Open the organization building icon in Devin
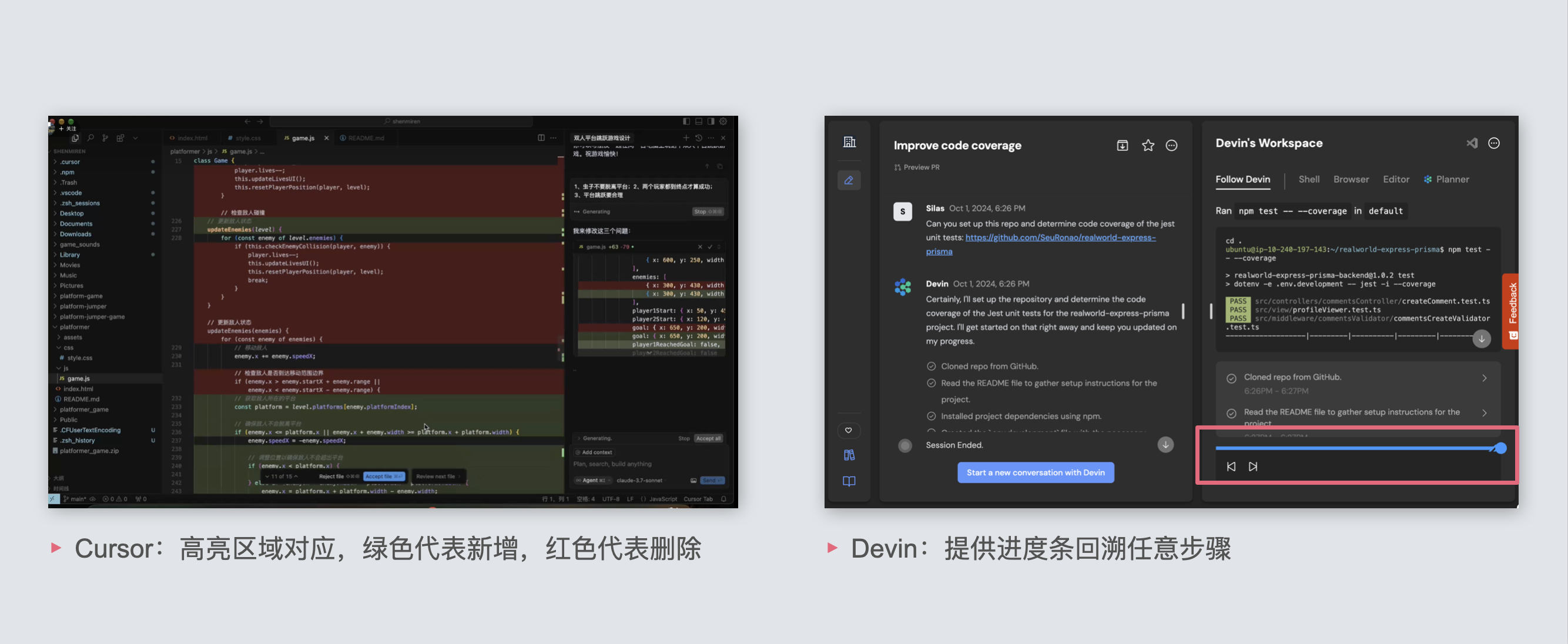The height and width of the screenshot is (644, 1568). point(849,142)
